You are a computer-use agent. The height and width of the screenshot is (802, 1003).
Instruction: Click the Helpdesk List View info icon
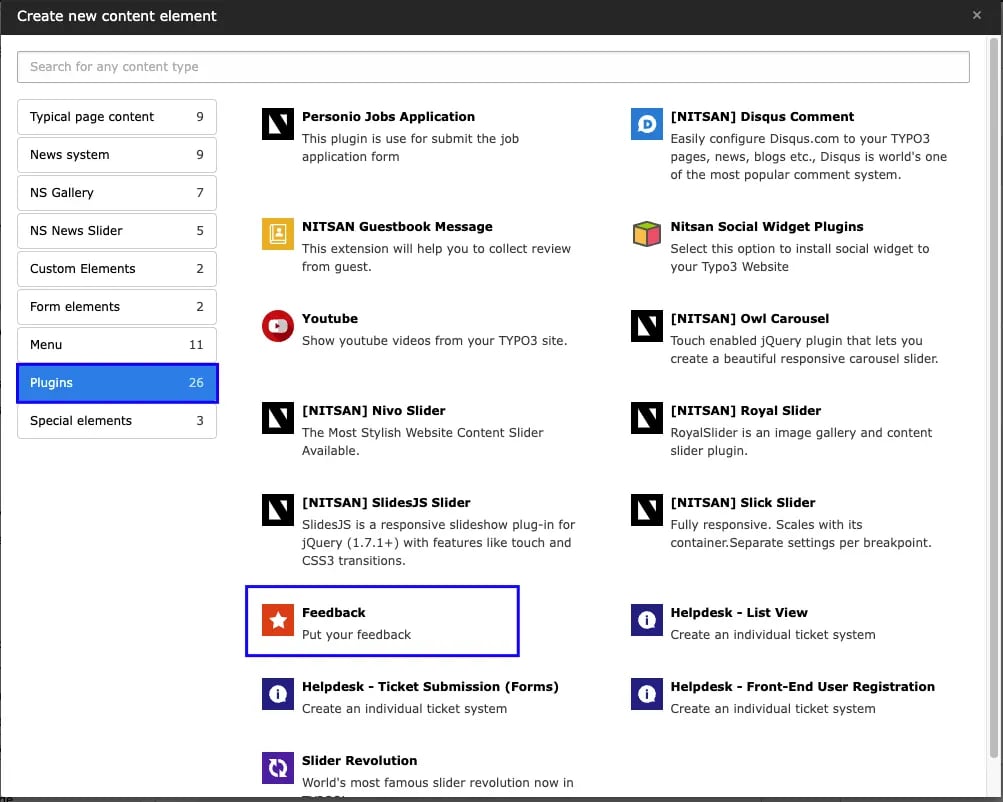pyautogui.click(x=647, y=620)
